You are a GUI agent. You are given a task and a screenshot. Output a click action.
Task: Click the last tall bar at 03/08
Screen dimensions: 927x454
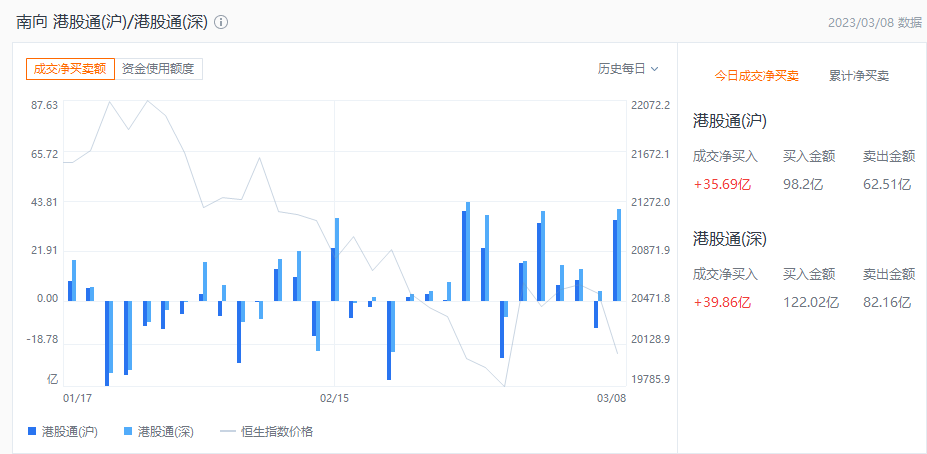coord(617,255)
